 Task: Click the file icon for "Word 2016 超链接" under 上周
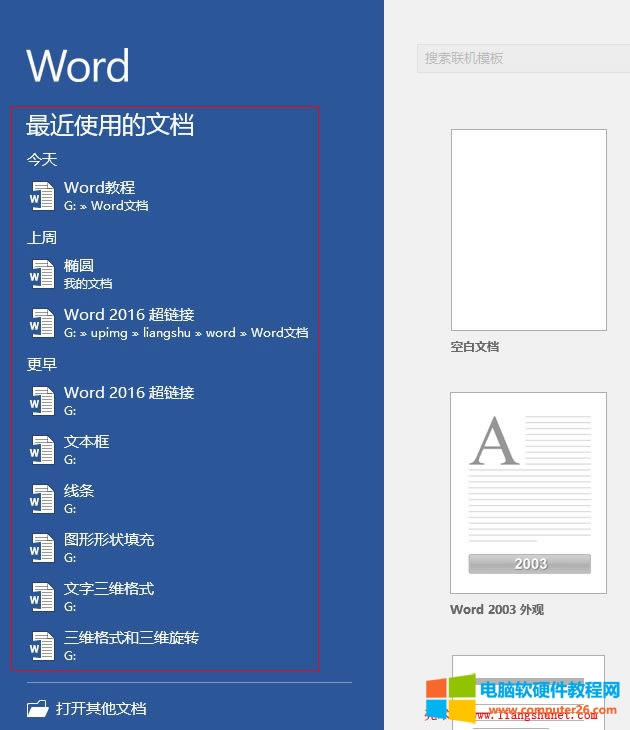42,323
